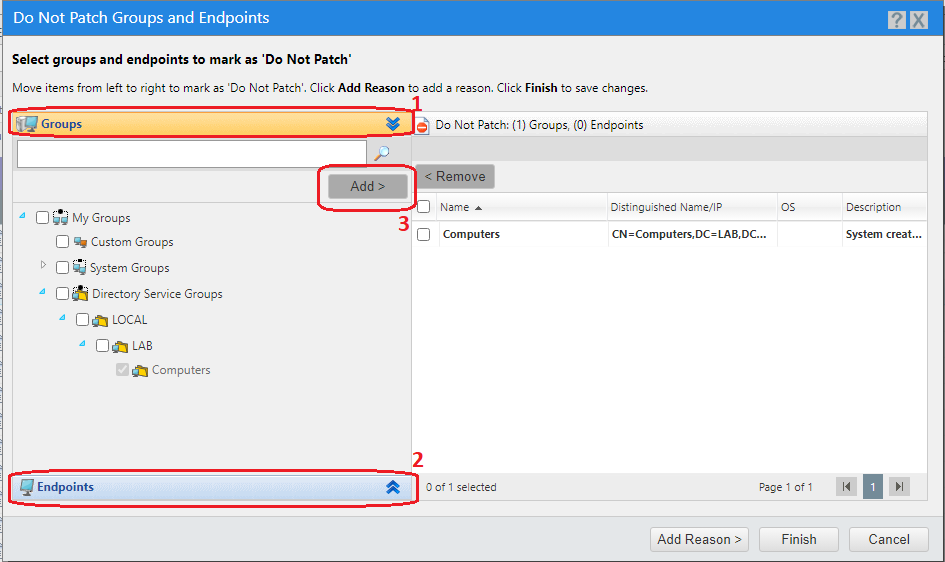
Task: Click the My Groups icon
Action: coord(60,217)
